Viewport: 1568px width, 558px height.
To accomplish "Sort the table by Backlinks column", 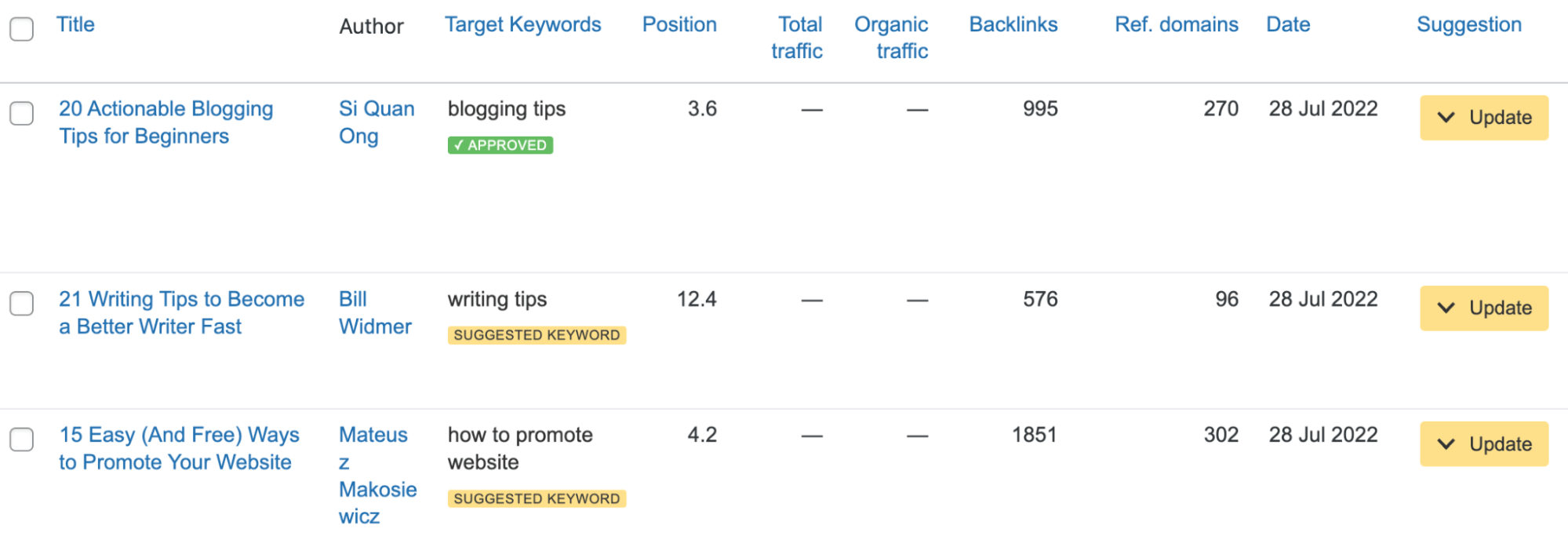I will tap(1013, 24).
